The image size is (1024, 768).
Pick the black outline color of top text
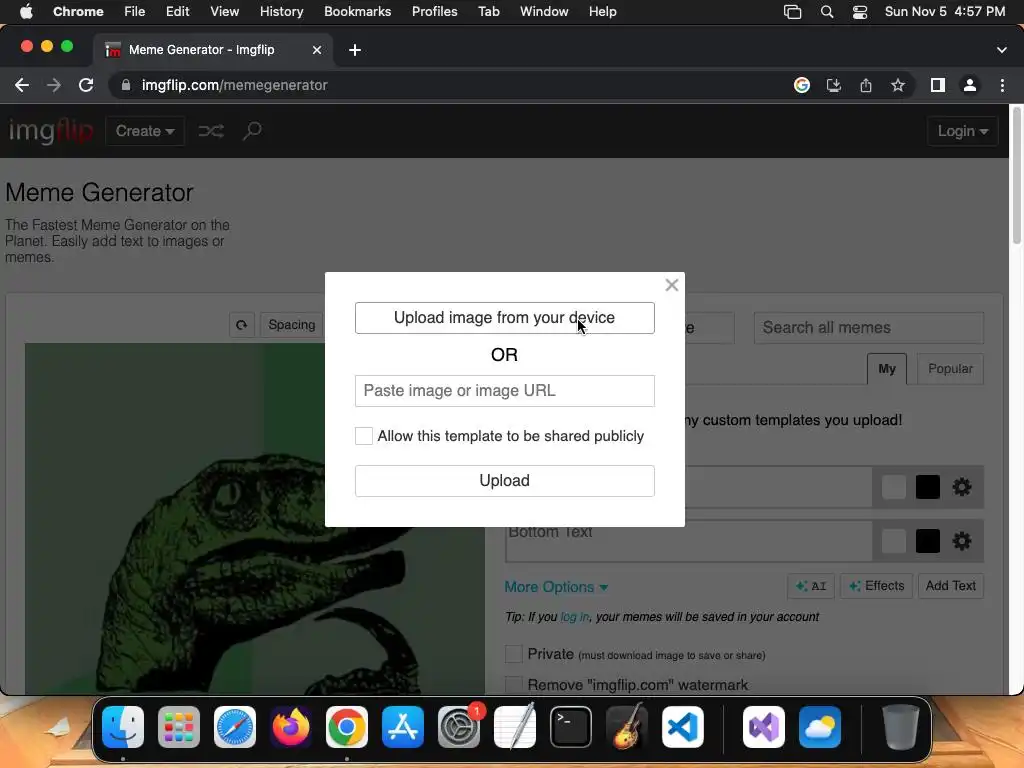[x=927, y=487]
